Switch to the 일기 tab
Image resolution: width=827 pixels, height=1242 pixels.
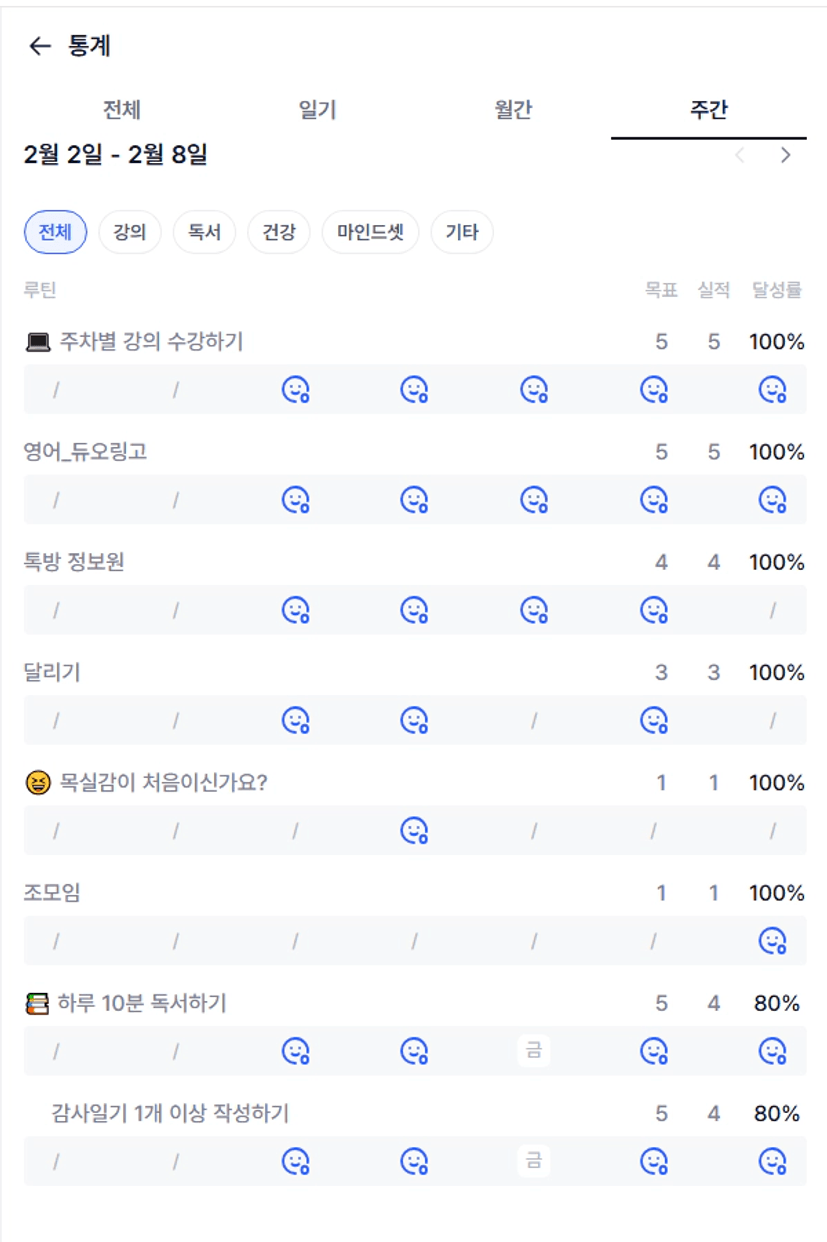(x=317, y=110)
